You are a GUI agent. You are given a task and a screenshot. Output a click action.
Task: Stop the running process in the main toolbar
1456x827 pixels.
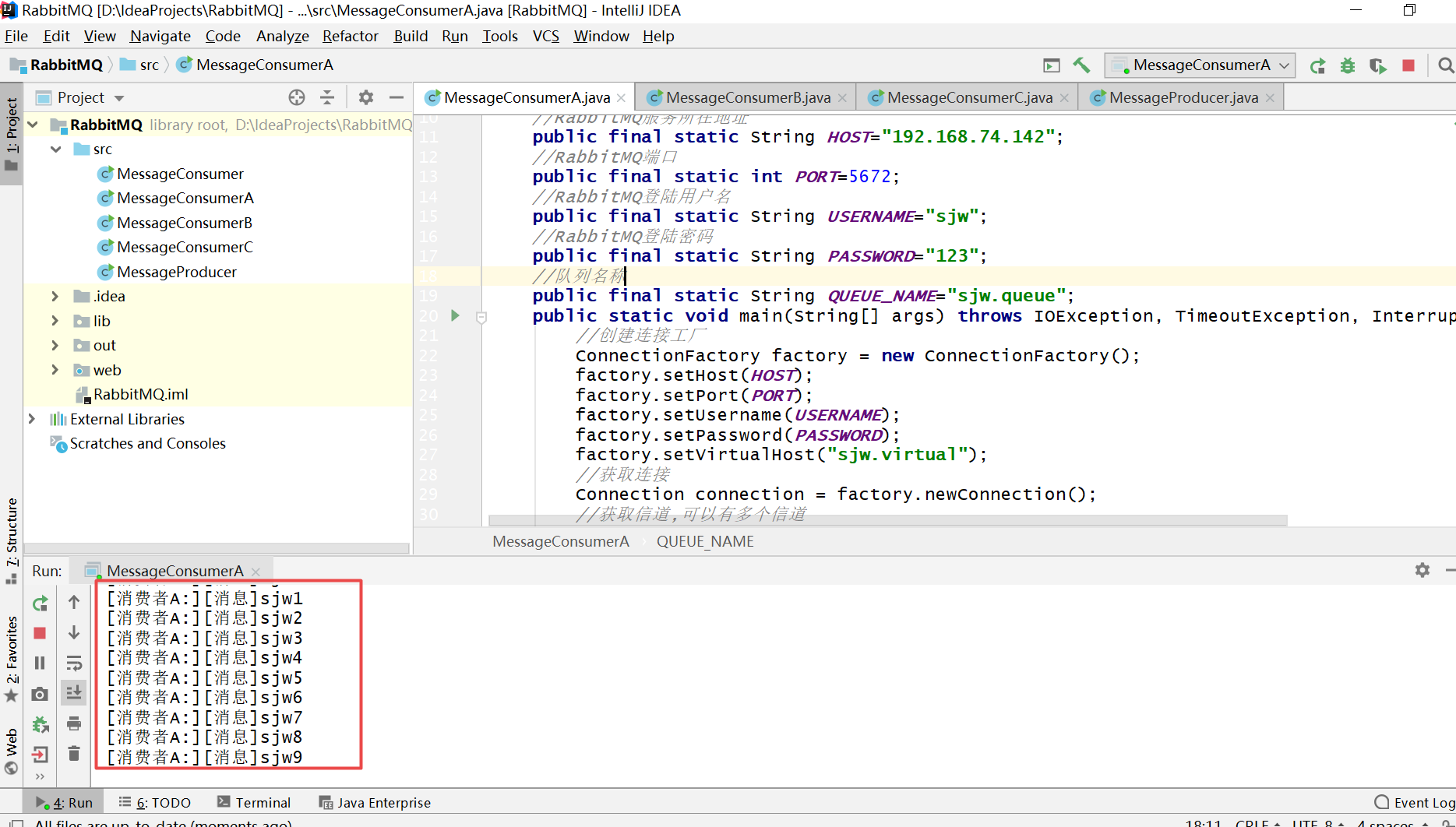pos(1408,65)
